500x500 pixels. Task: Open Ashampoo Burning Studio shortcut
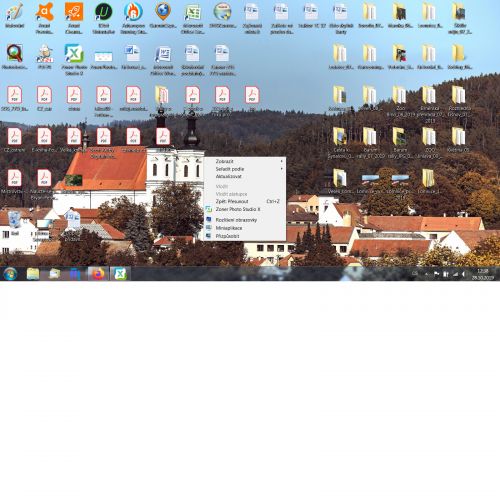133,17
